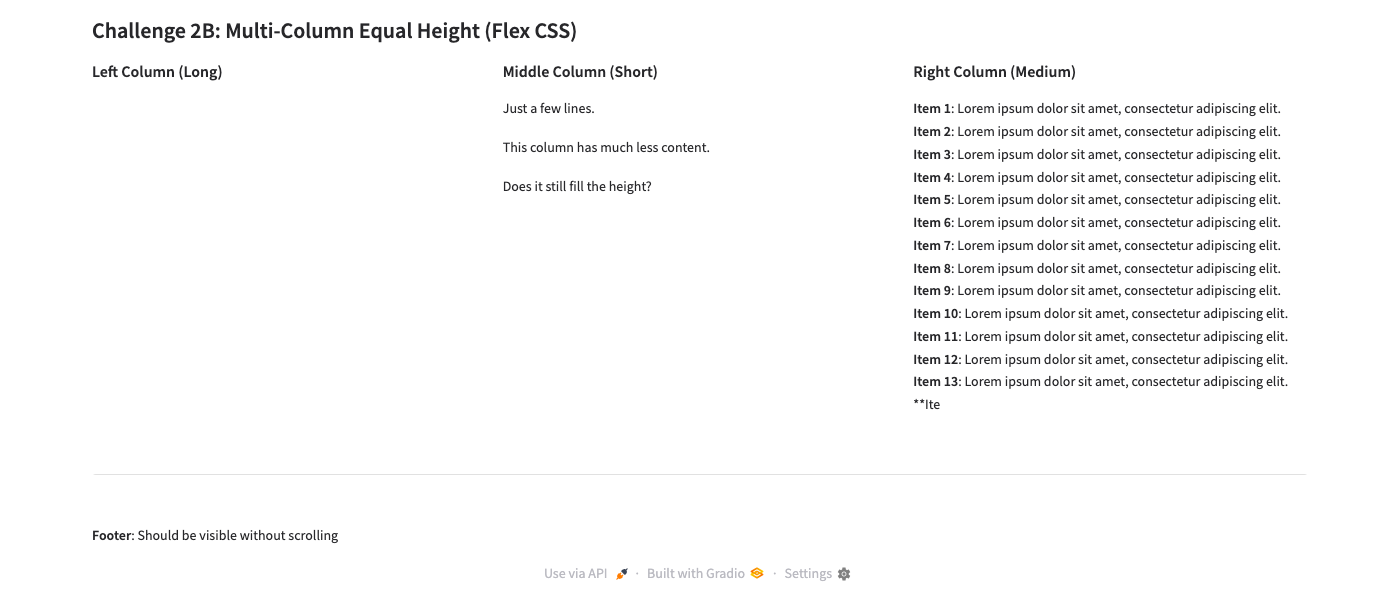
Task: Click the Item 13 line in right column
Action: pyautogui.click(x=1100, y=382)
